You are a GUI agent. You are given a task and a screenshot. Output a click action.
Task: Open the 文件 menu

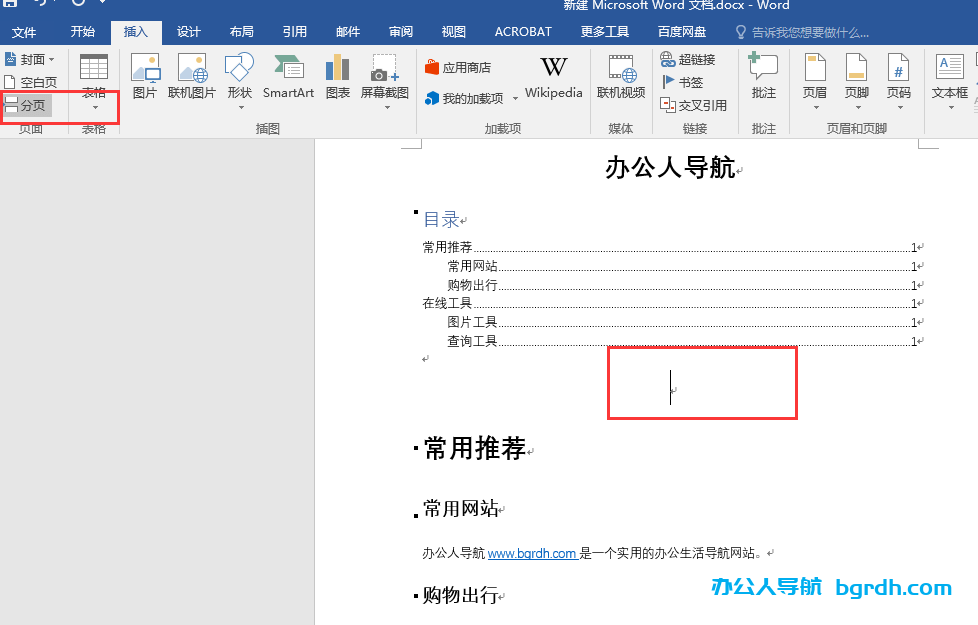[x=25, y=31]
